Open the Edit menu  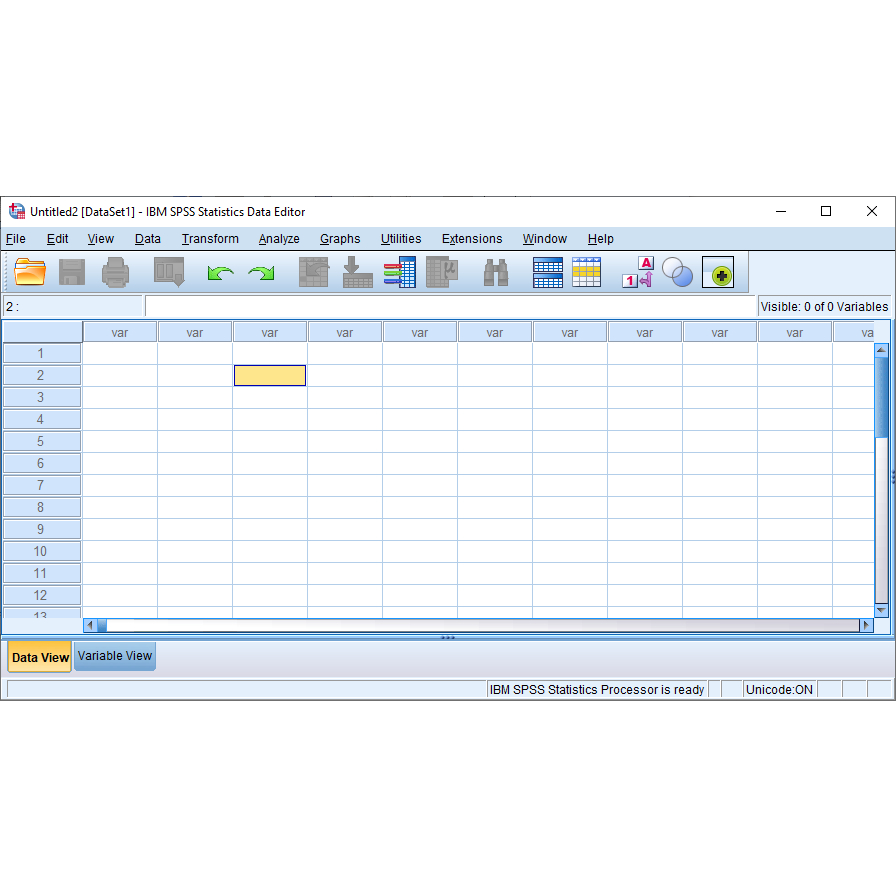tap(57, 239)
